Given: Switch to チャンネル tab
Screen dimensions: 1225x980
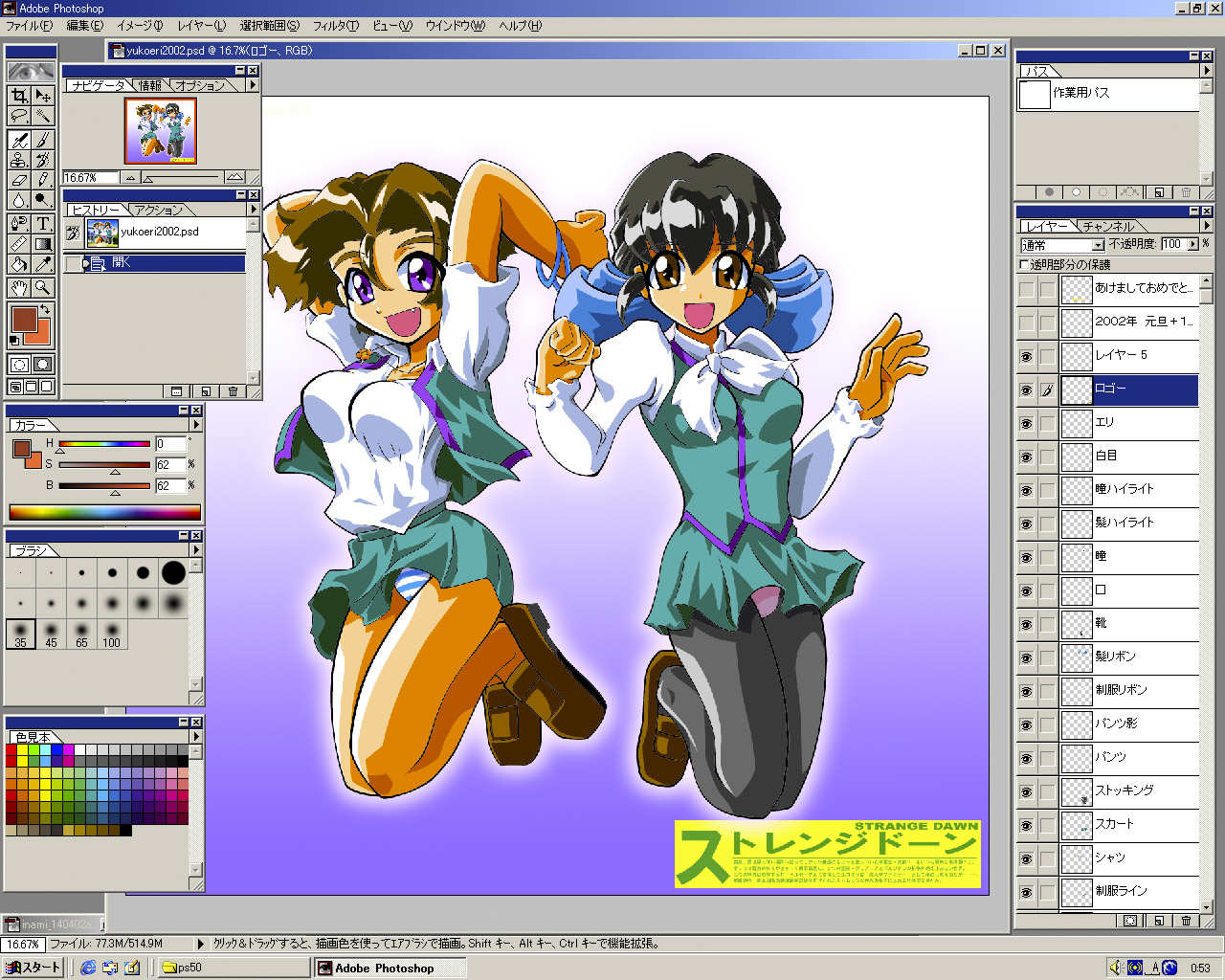Looking at the screenshot, I should 1108,227.
